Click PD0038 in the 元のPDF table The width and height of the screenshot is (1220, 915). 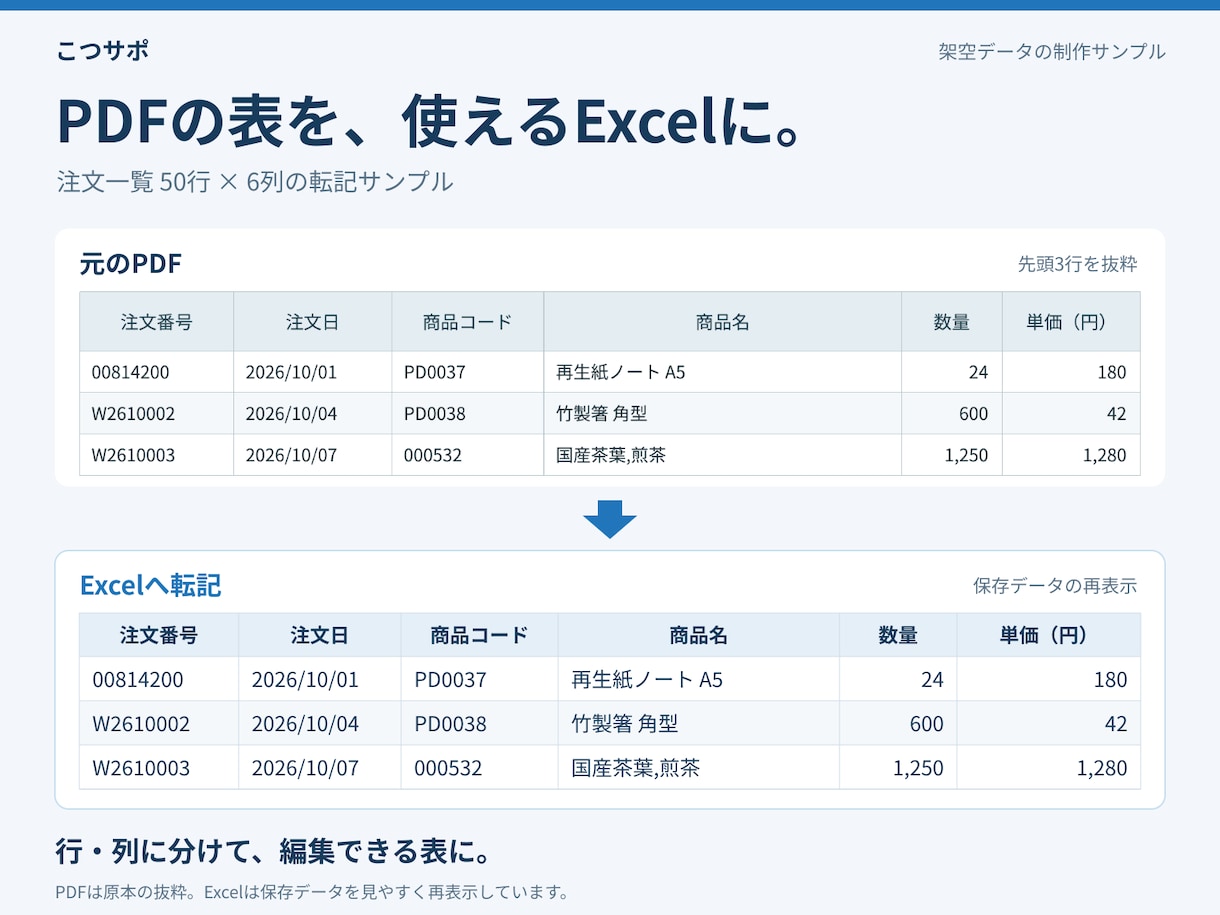[435, 414]
